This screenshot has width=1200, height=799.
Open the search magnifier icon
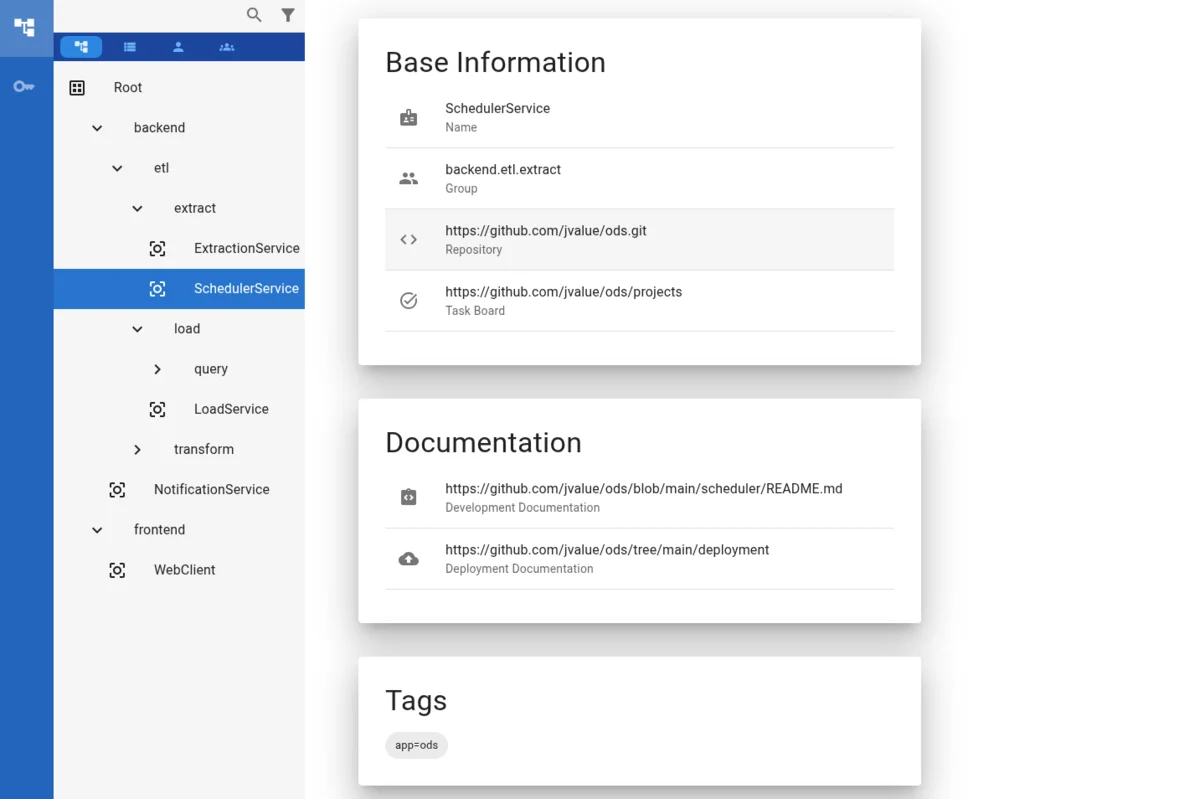(253, 15)
